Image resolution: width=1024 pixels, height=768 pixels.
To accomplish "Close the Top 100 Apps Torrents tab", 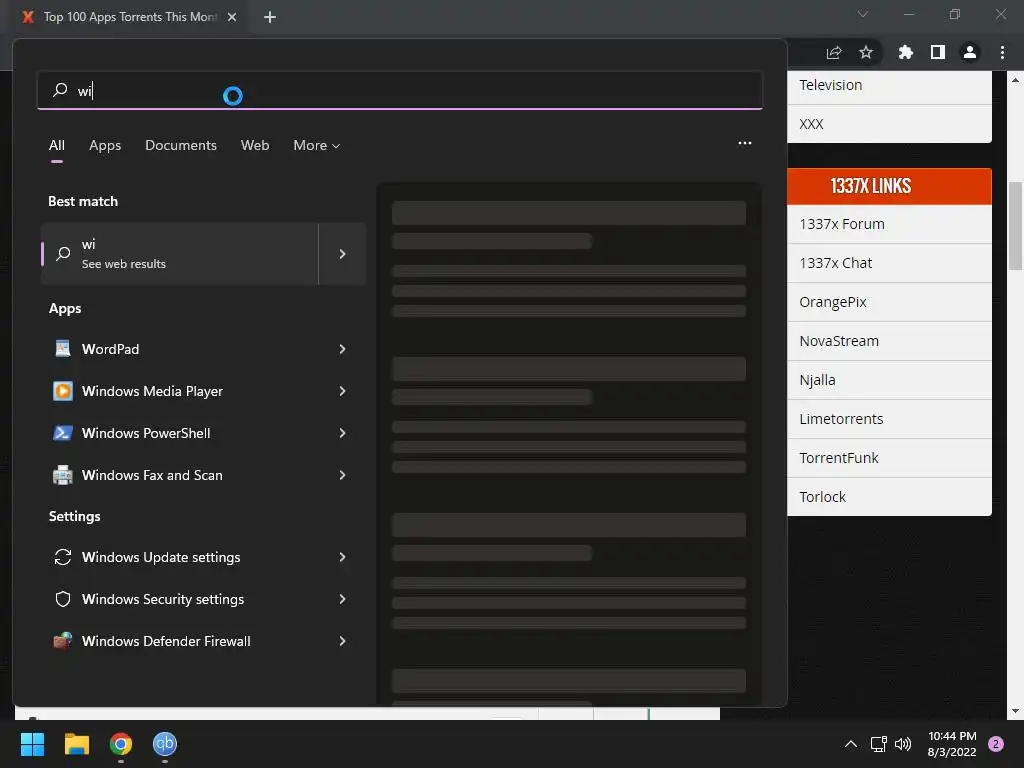I will pos(232,17).
